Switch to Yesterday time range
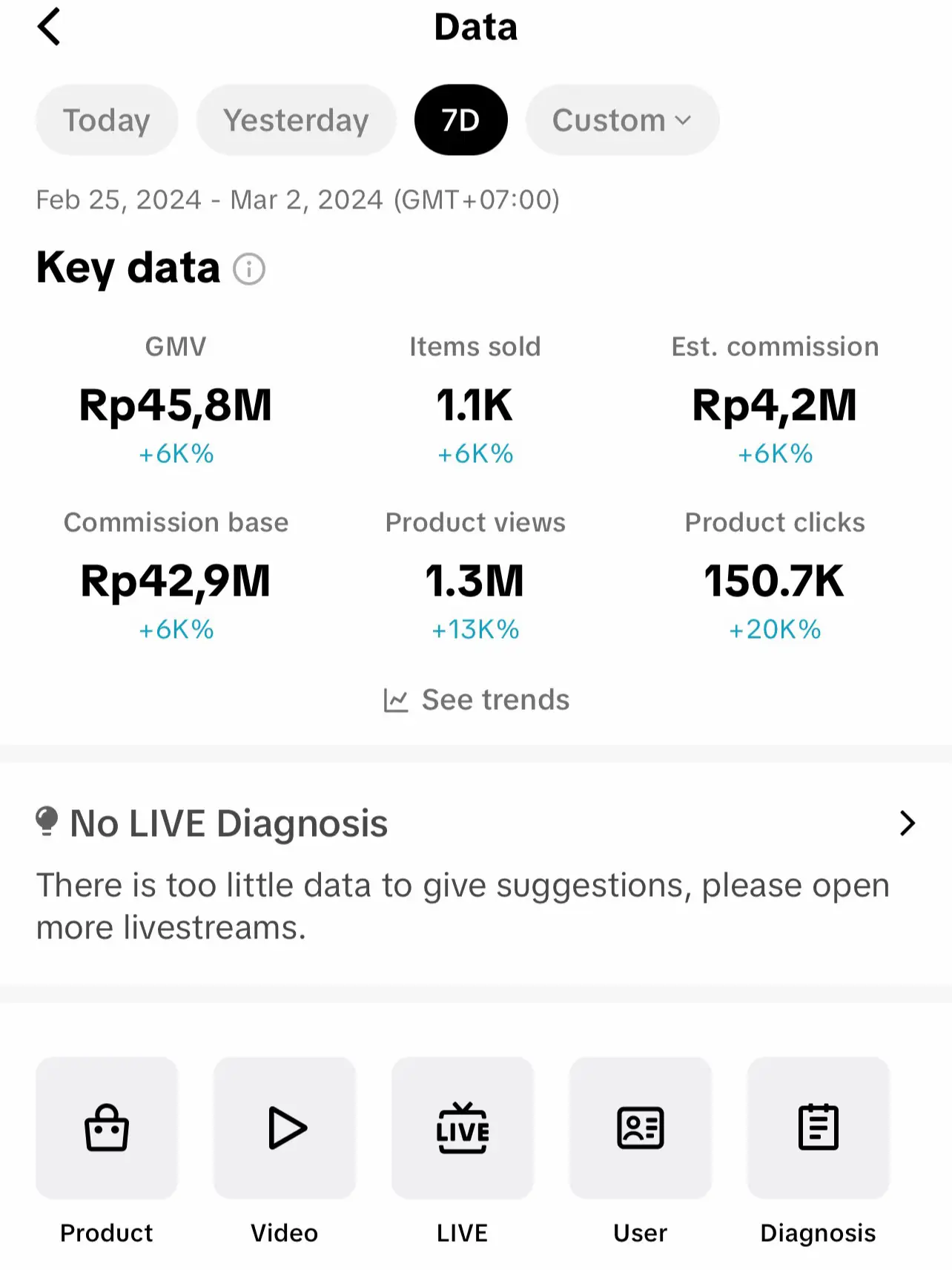The image size is (952, 1270). (296, 120)
